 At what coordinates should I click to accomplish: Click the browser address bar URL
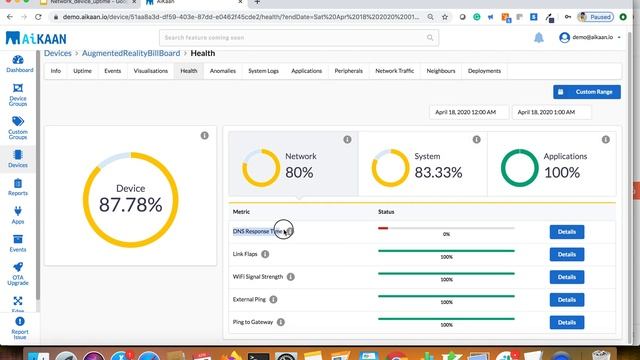[x=241, y=17]
